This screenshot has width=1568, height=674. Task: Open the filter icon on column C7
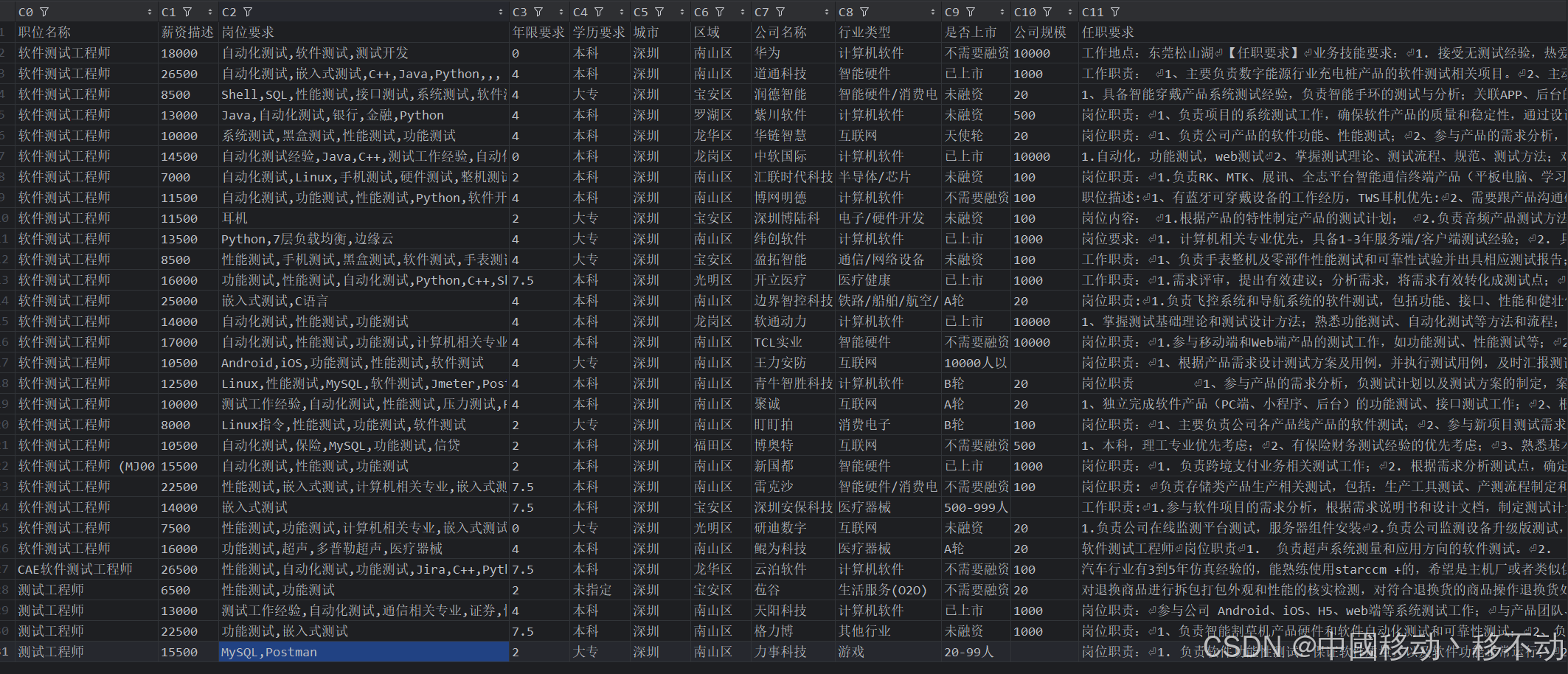pyautogui.click(x=780, y=12)
